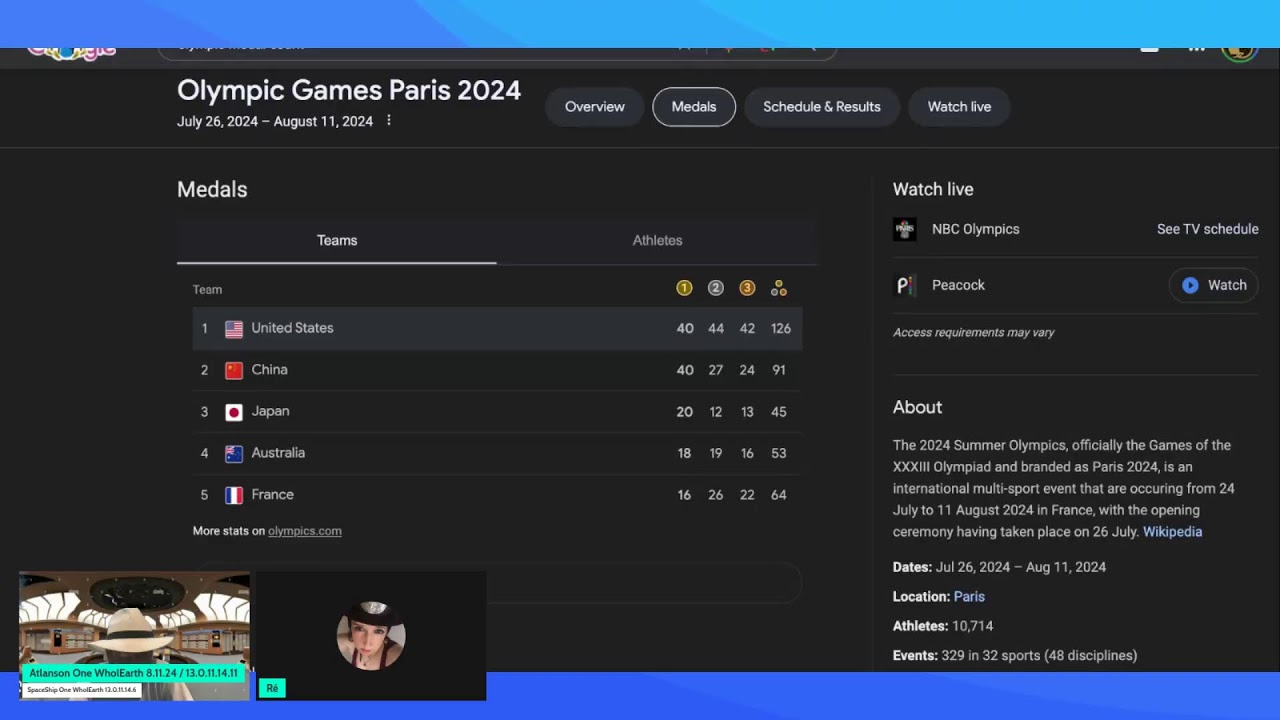Open the Overview tab
1280x720 pixels.
pyautogui.click(x=594, y=107)
